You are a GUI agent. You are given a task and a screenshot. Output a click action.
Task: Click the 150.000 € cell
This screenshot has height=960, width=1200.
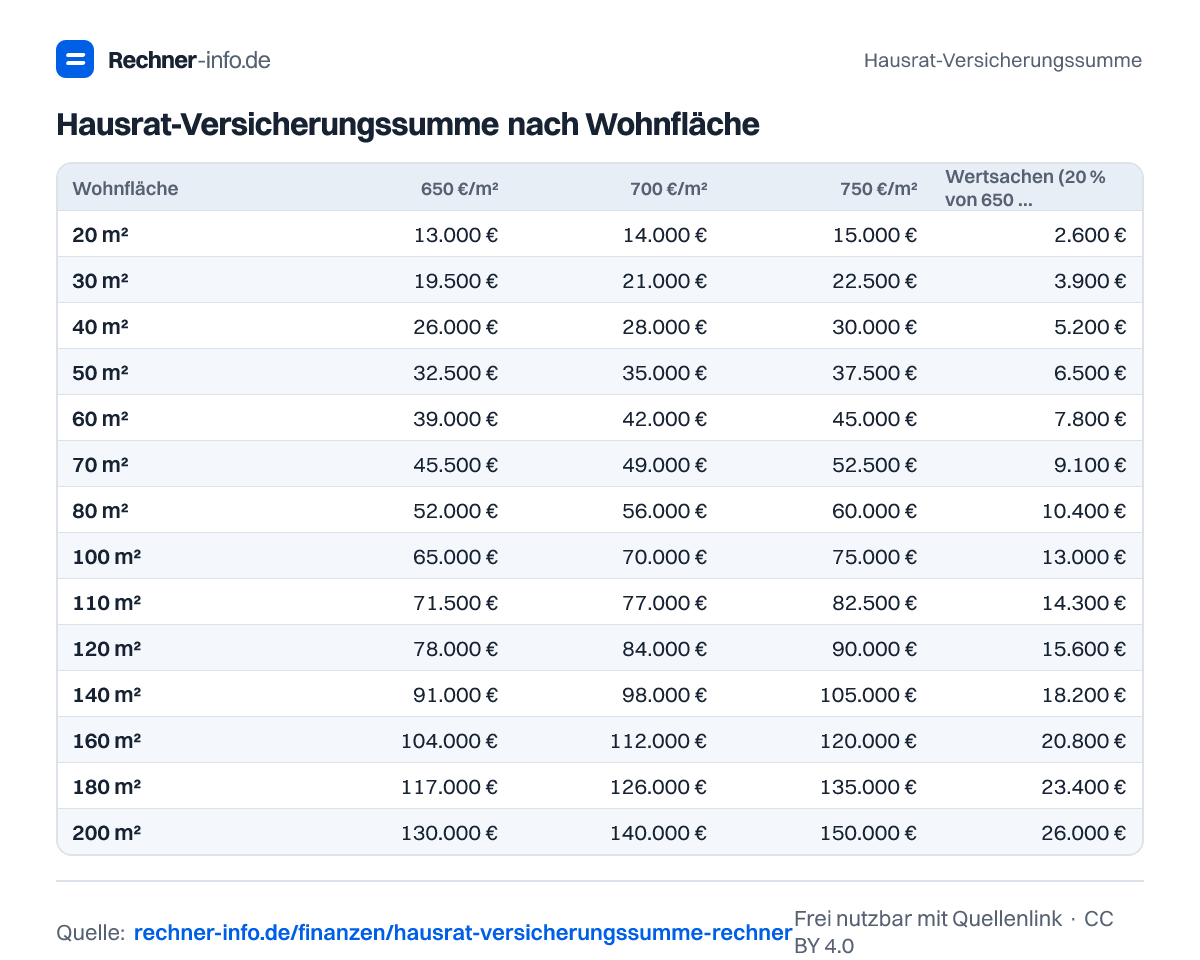(869, 833)
